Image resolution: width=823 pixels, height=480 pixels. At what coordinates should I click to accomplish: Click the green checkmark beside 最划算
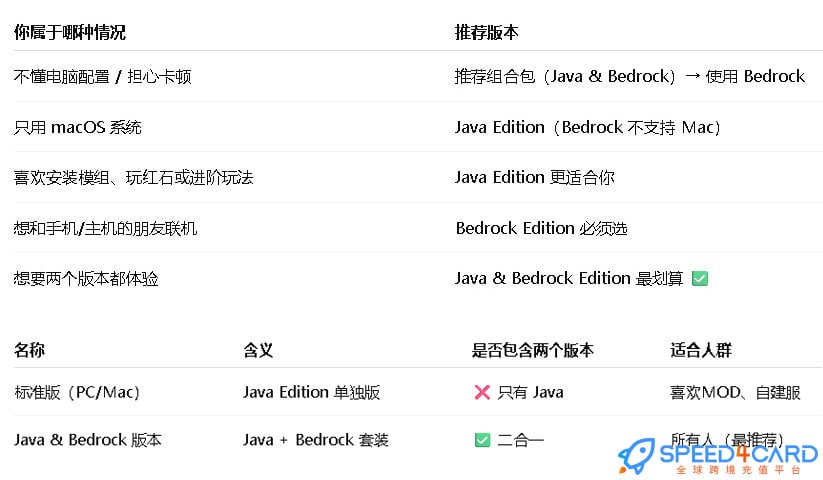[700, 278]
